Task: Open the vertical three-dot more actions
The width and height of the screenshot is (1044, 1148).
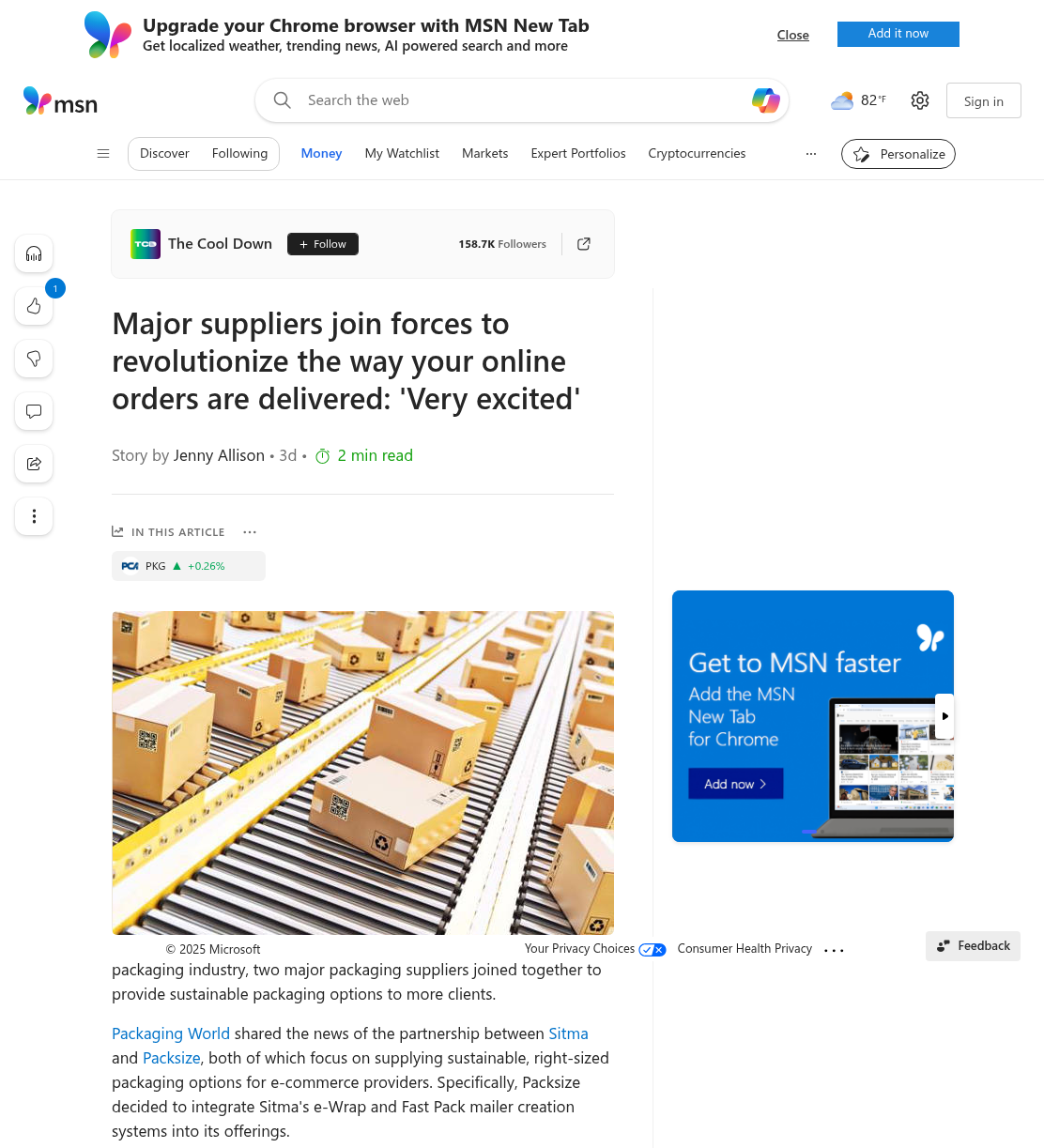Action: click(x=34, y=516)
